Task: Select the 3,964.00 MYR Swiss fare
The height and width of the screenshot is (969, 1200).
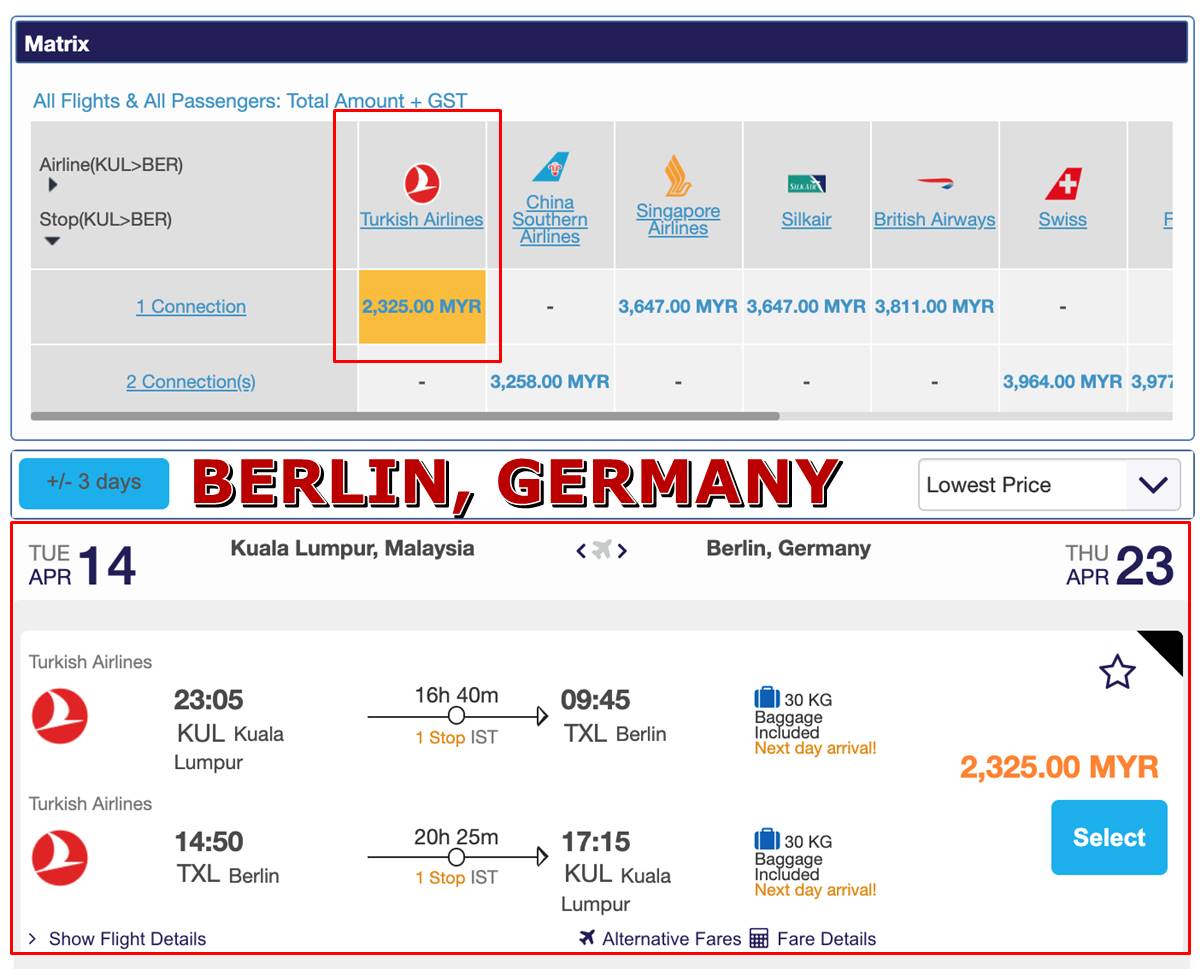Action: pyautogui.click(x=1063, y=382)
